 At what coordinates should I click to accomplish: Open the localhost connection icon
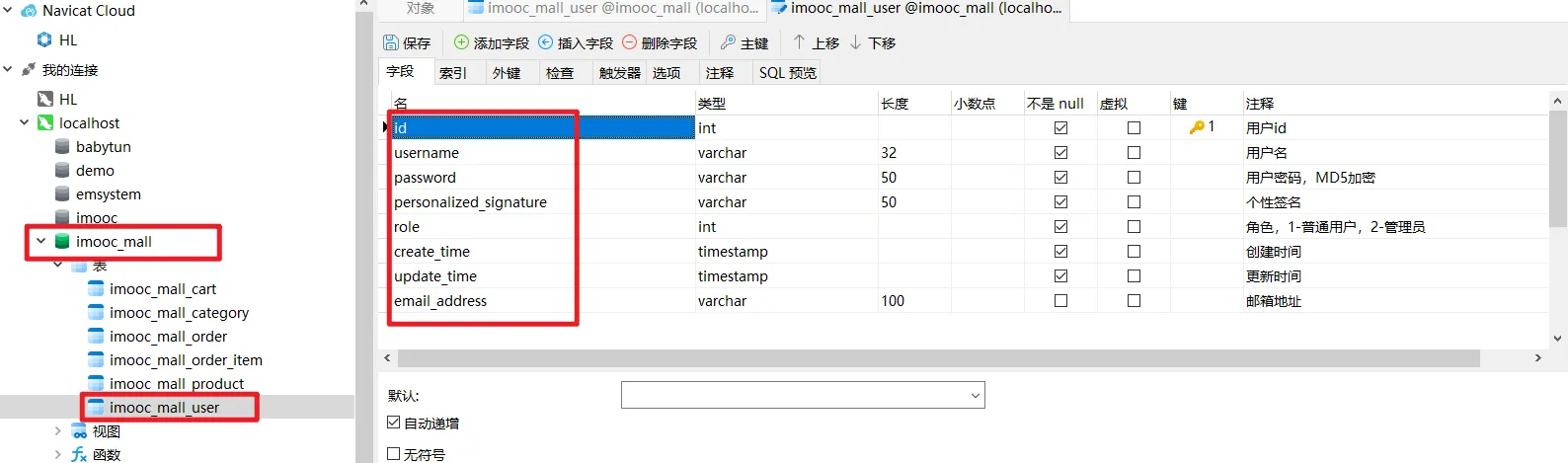[x=45, y=123]
